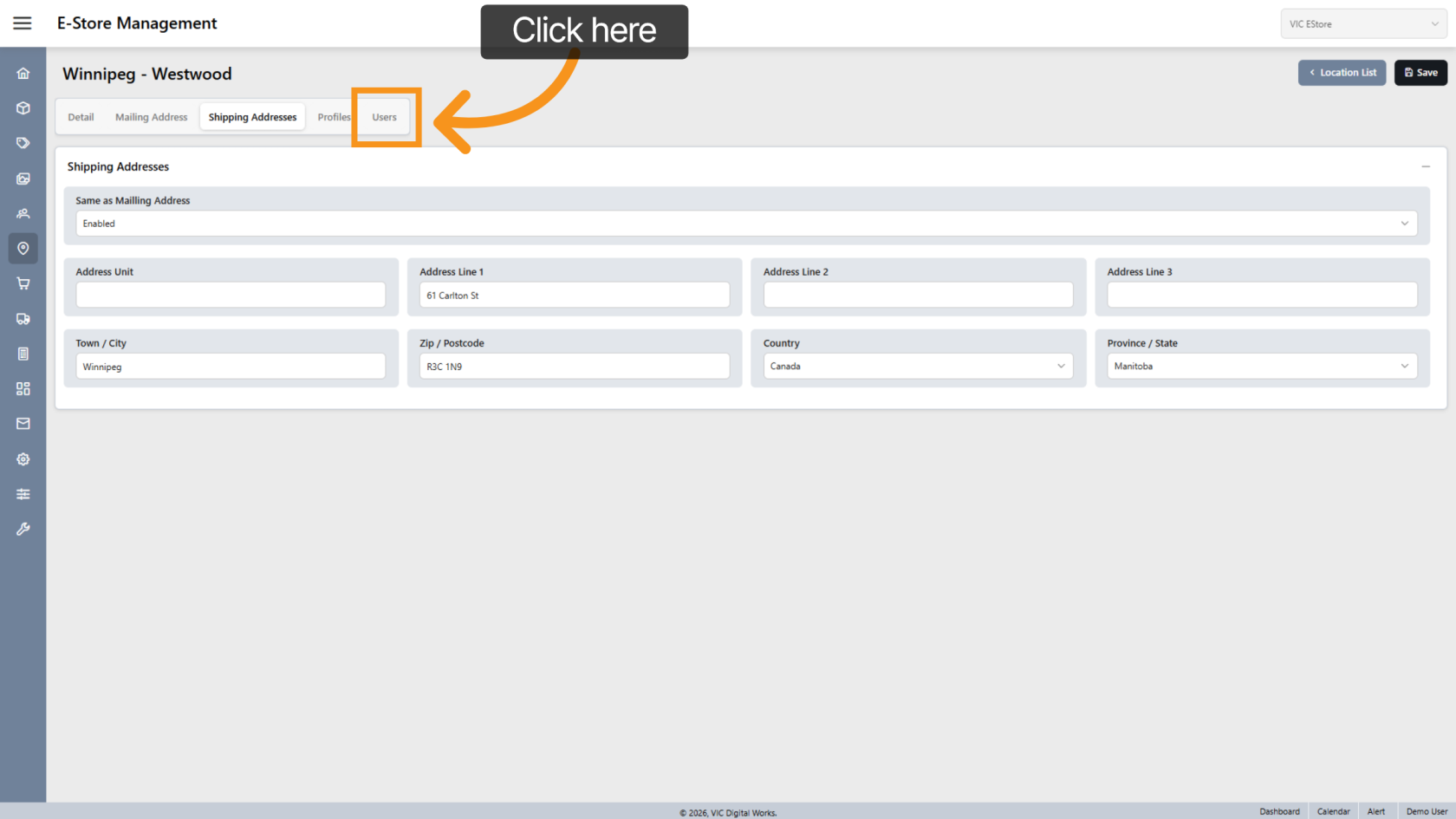Go back via Location List button
The image size is (1456, 819).
pyautogui.click(x=1342, y=73)
